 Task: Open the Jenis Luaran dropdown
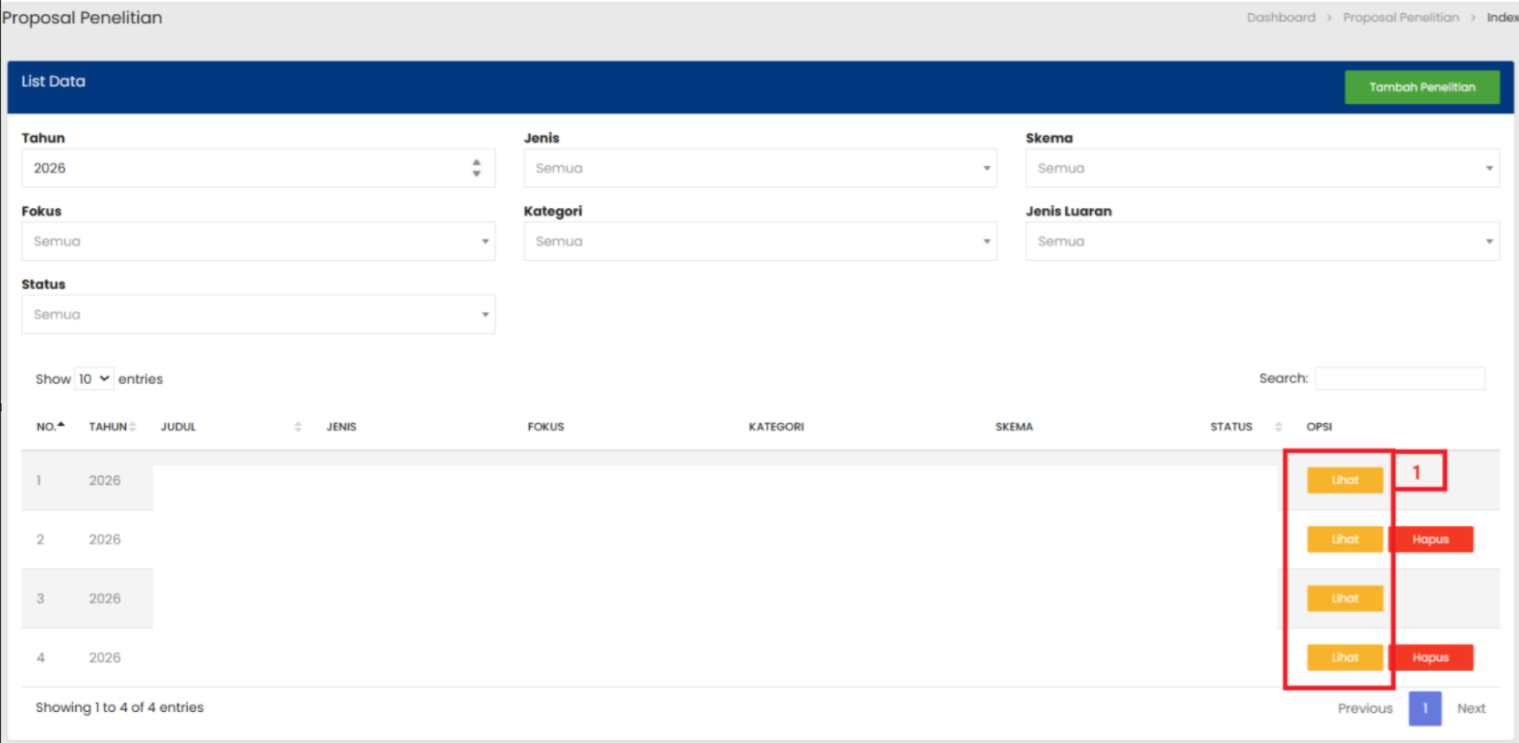coord(1261,241)
